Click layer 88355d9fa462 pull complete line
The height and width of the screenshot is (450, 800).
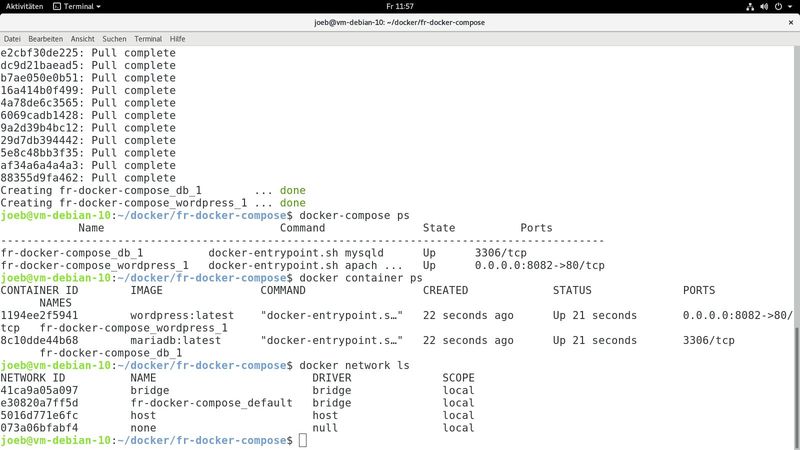88,178
